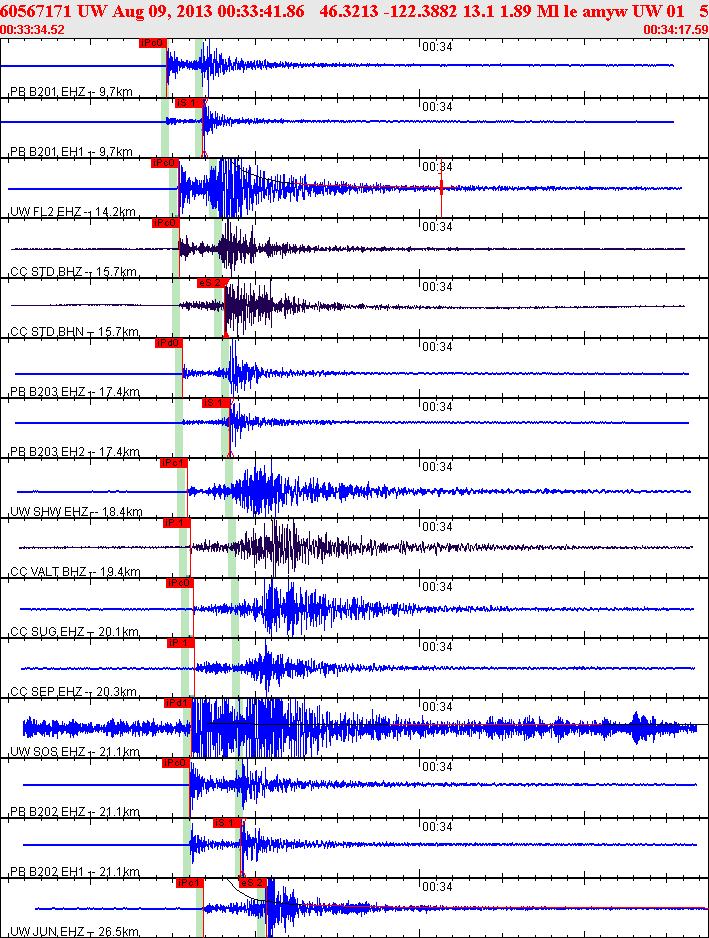The height and width of the screenshot is (938, 709).
Task: Select the eS 2 pick flag on UW JUN EHZ
Action: point(252,883)
